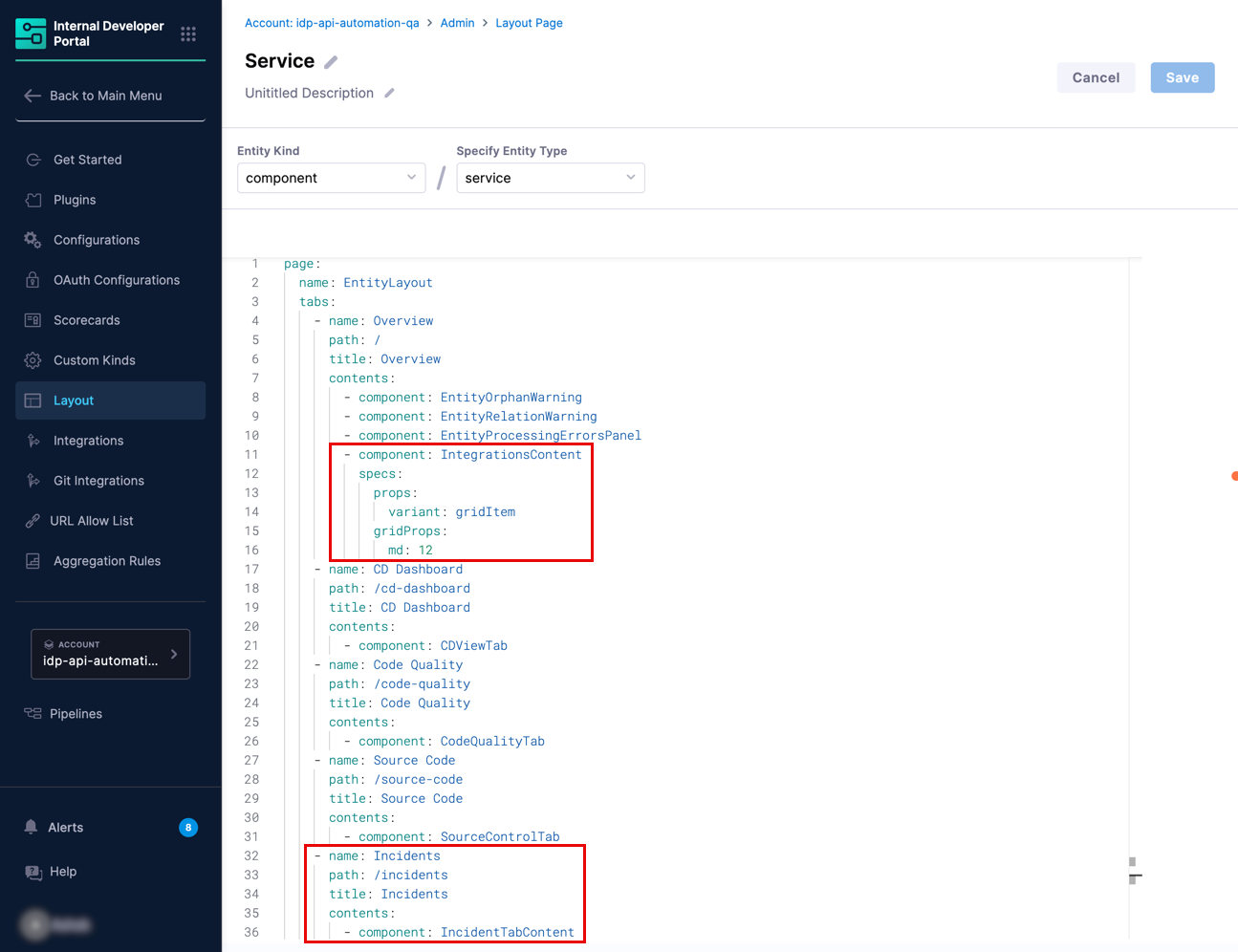Open the Admin breadcrumb link
Image resolution: width=1238 pixels, height=952 pixels.
pyautogui.click(x=457, y=23)
